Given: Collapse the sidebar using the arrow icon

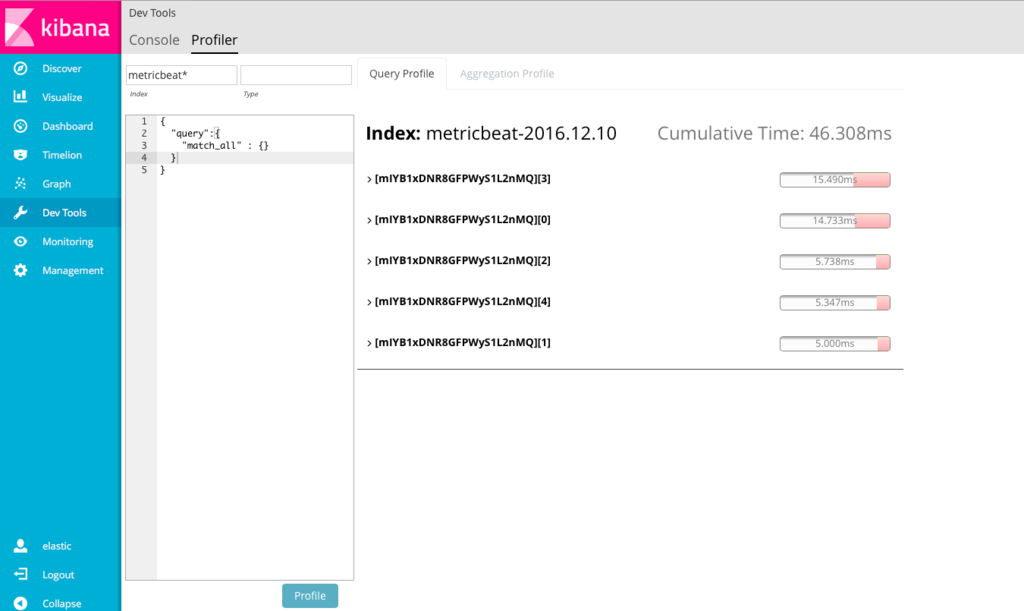Looking at the screenshot, I should [x=20, y=603].
